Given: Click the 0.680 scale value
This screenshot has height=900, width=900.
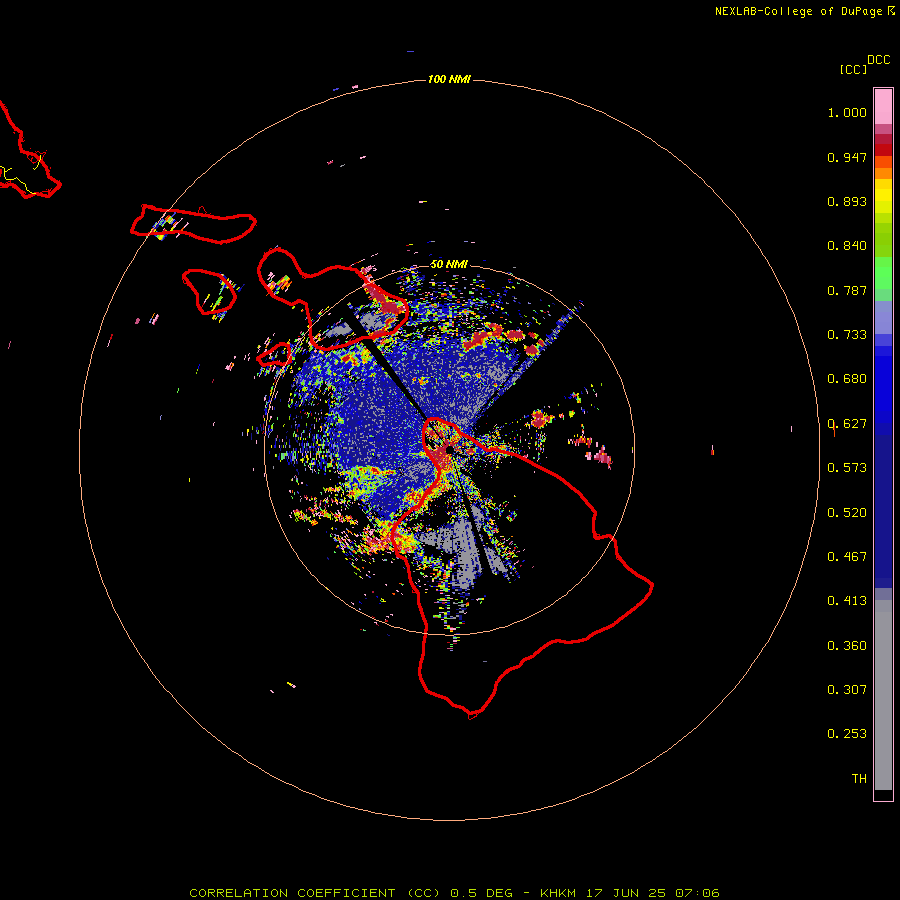Looking at the screenshot, I should [x=847, y=379].
